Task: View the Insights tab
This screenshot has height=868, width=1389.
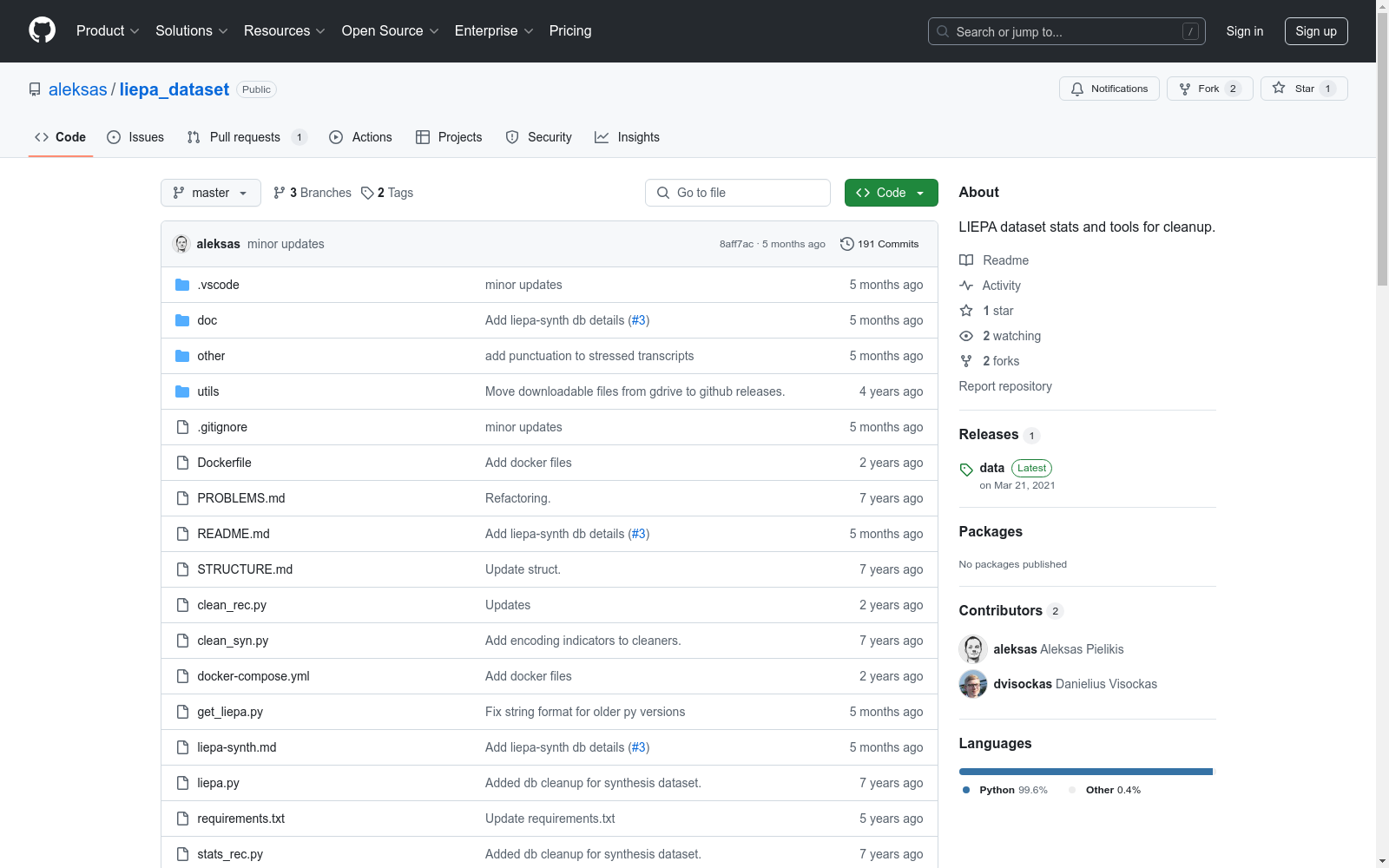Action: (627, 137)
